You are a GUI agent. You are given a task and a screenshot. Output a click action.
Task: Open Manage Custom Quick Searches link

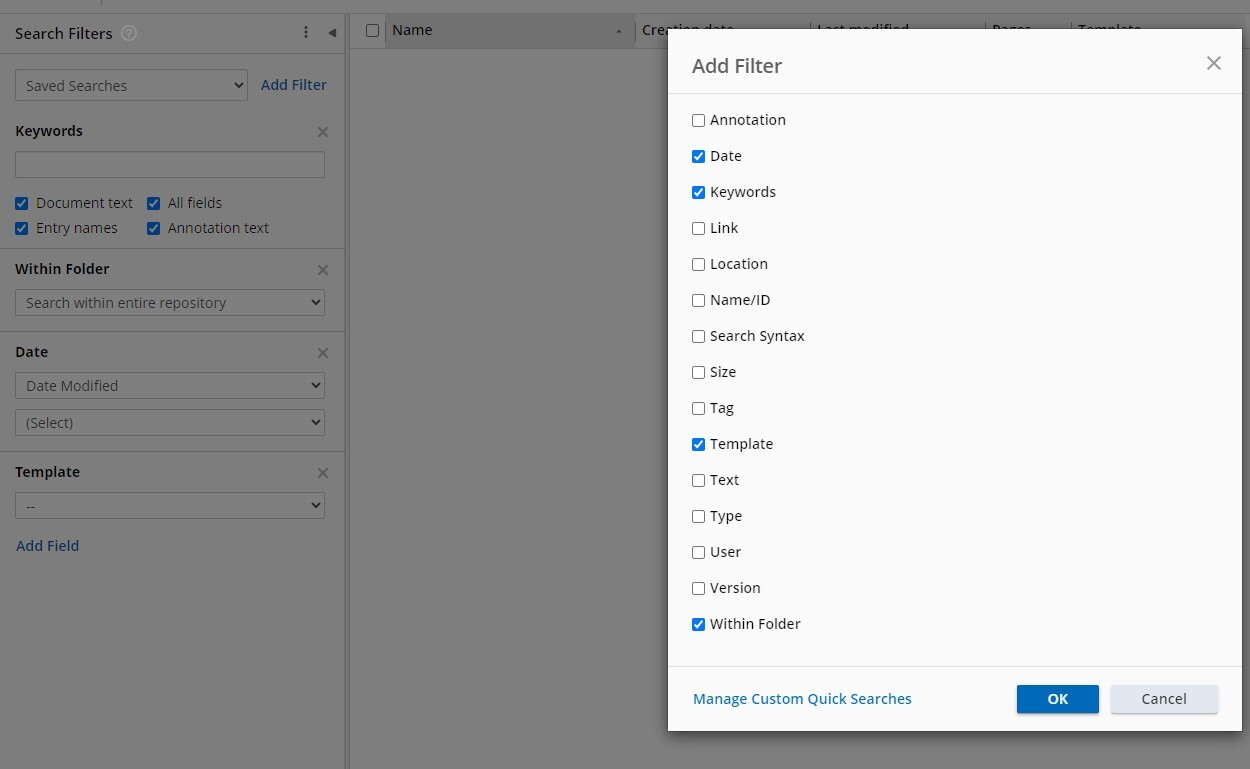click(x=802, y=699)
